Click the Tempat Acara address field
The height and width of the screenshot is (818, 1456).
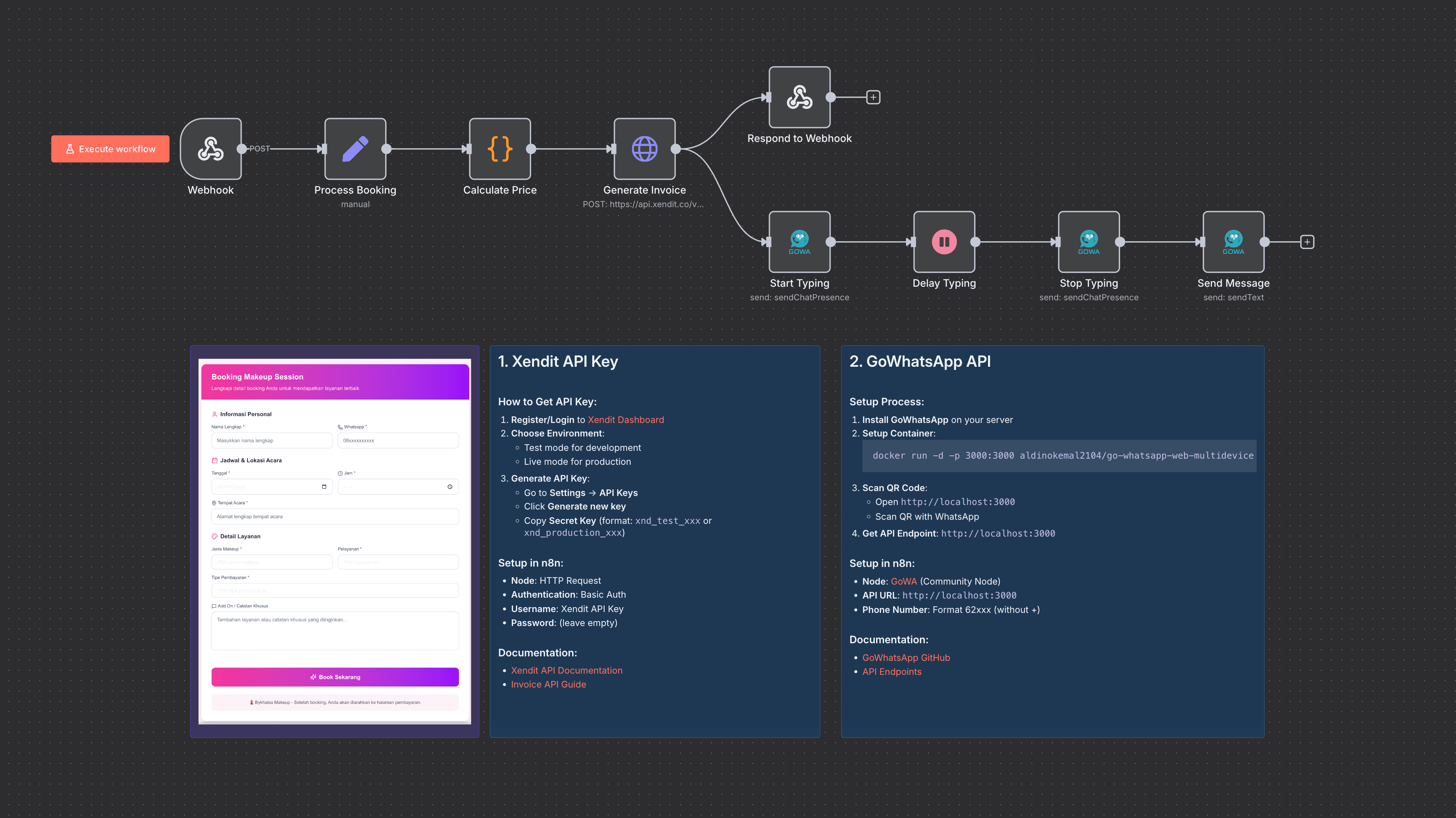pos(335,516)
